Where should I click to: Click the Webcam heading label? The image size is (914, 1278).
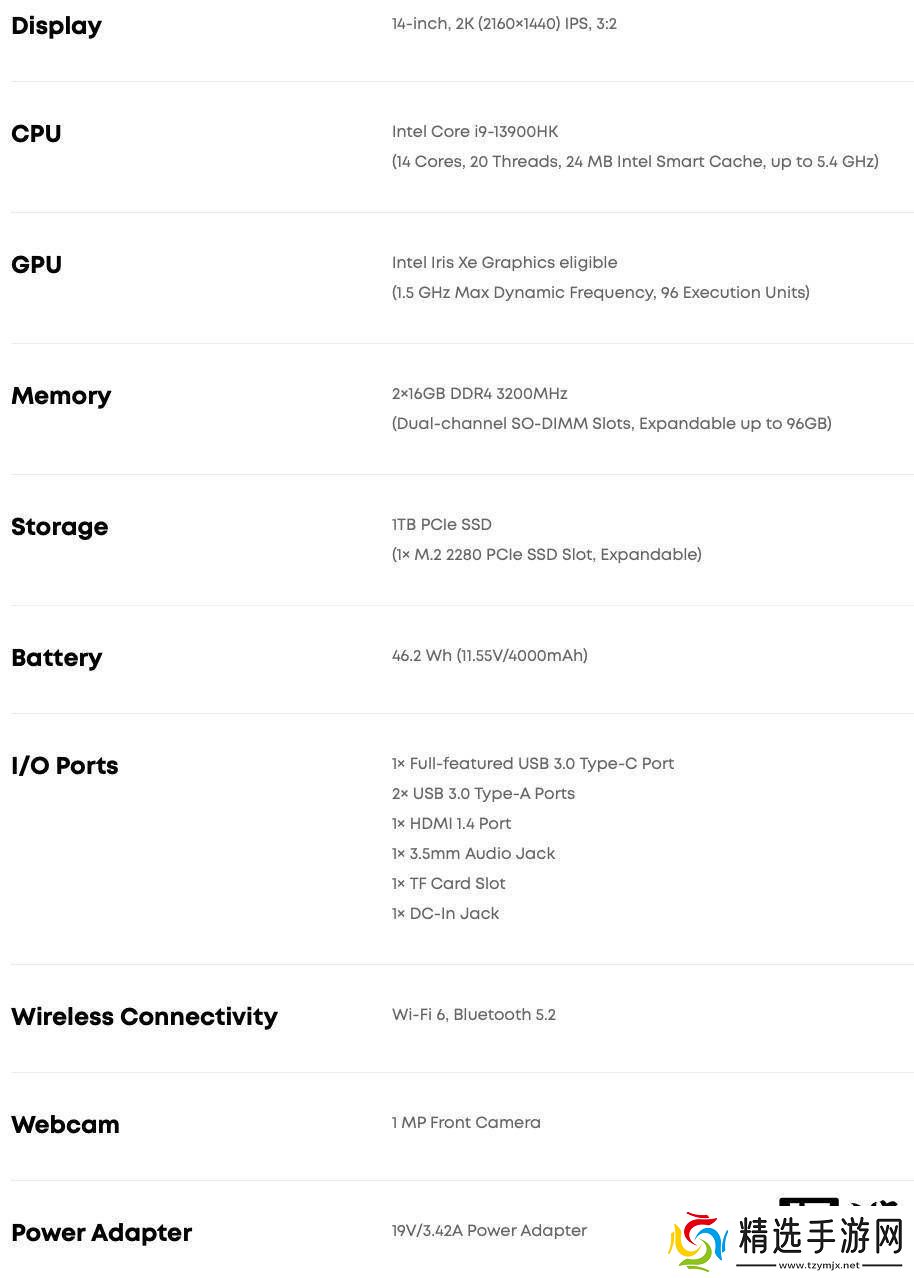[x=65, y=1125]
